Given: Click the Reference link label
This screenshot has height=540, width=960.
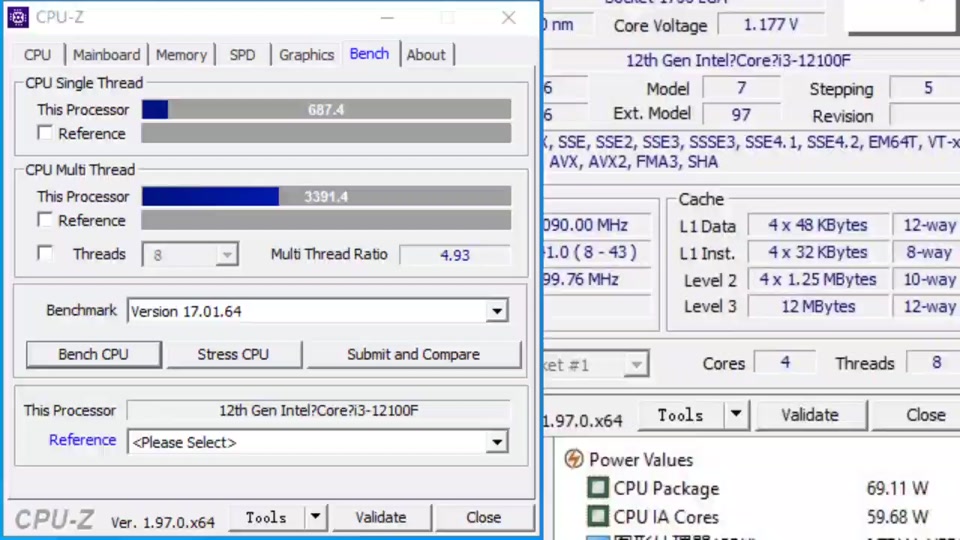Looking at the screenshot, I should click(x=82, y=440).
